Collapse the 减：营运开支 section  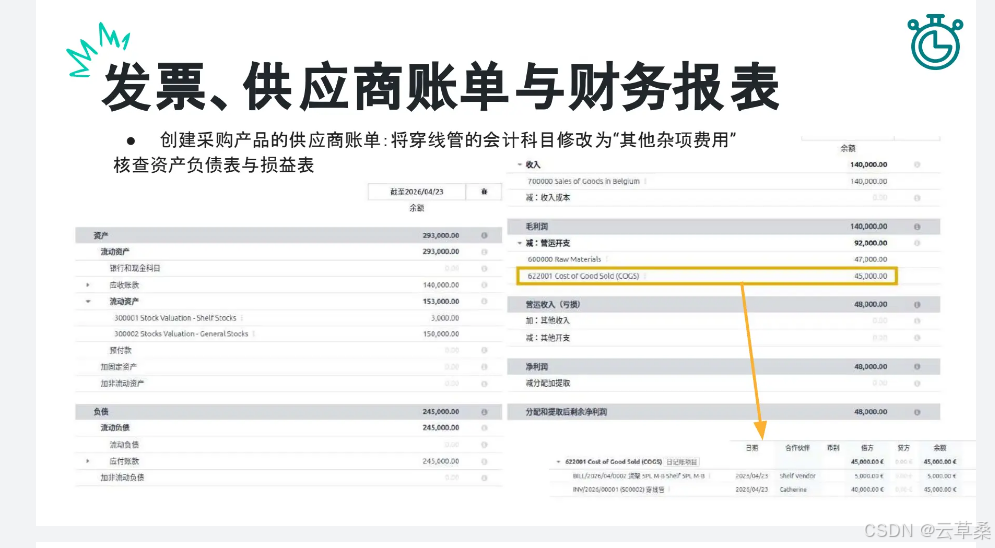pos(520,243)
